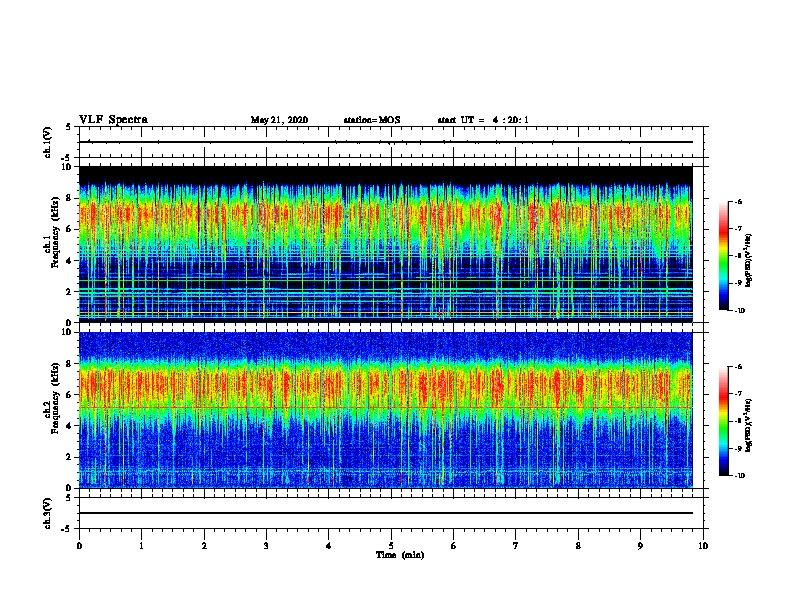Click the "9" tick on the time axis
This screenshot has width=792, height=612.
pos(640,546)
